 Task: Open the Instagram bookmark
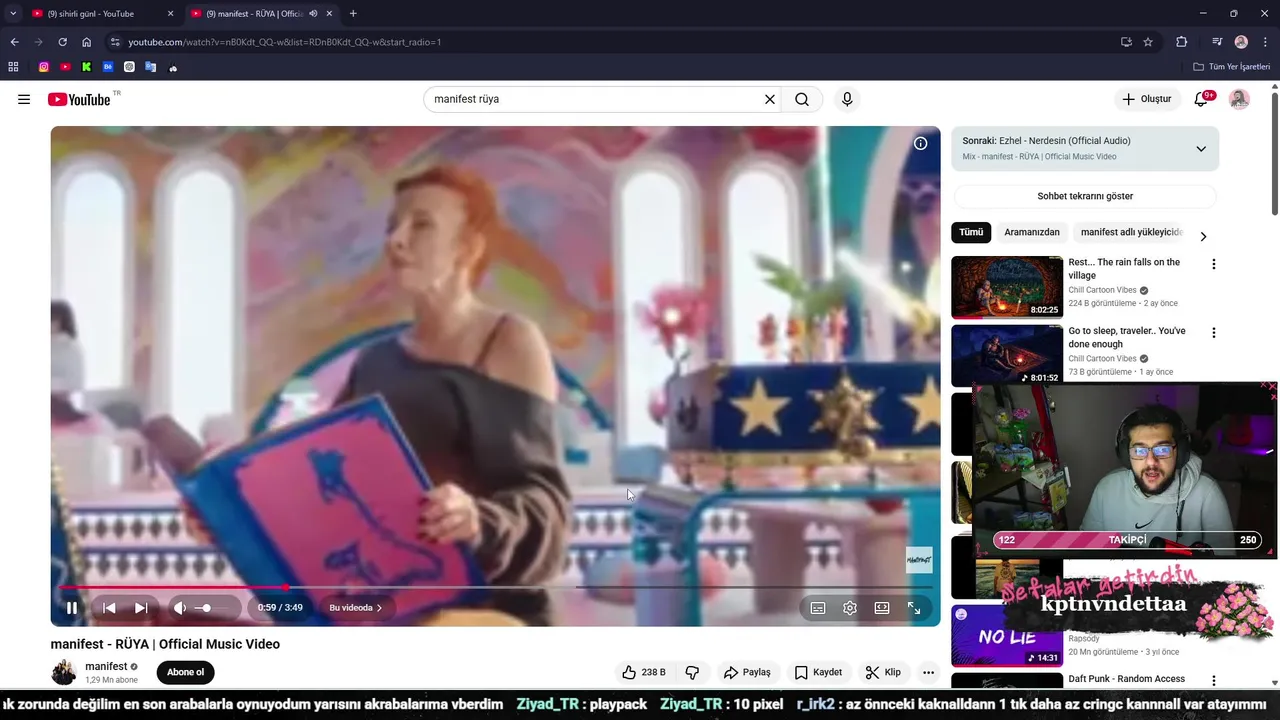point(44,67)
